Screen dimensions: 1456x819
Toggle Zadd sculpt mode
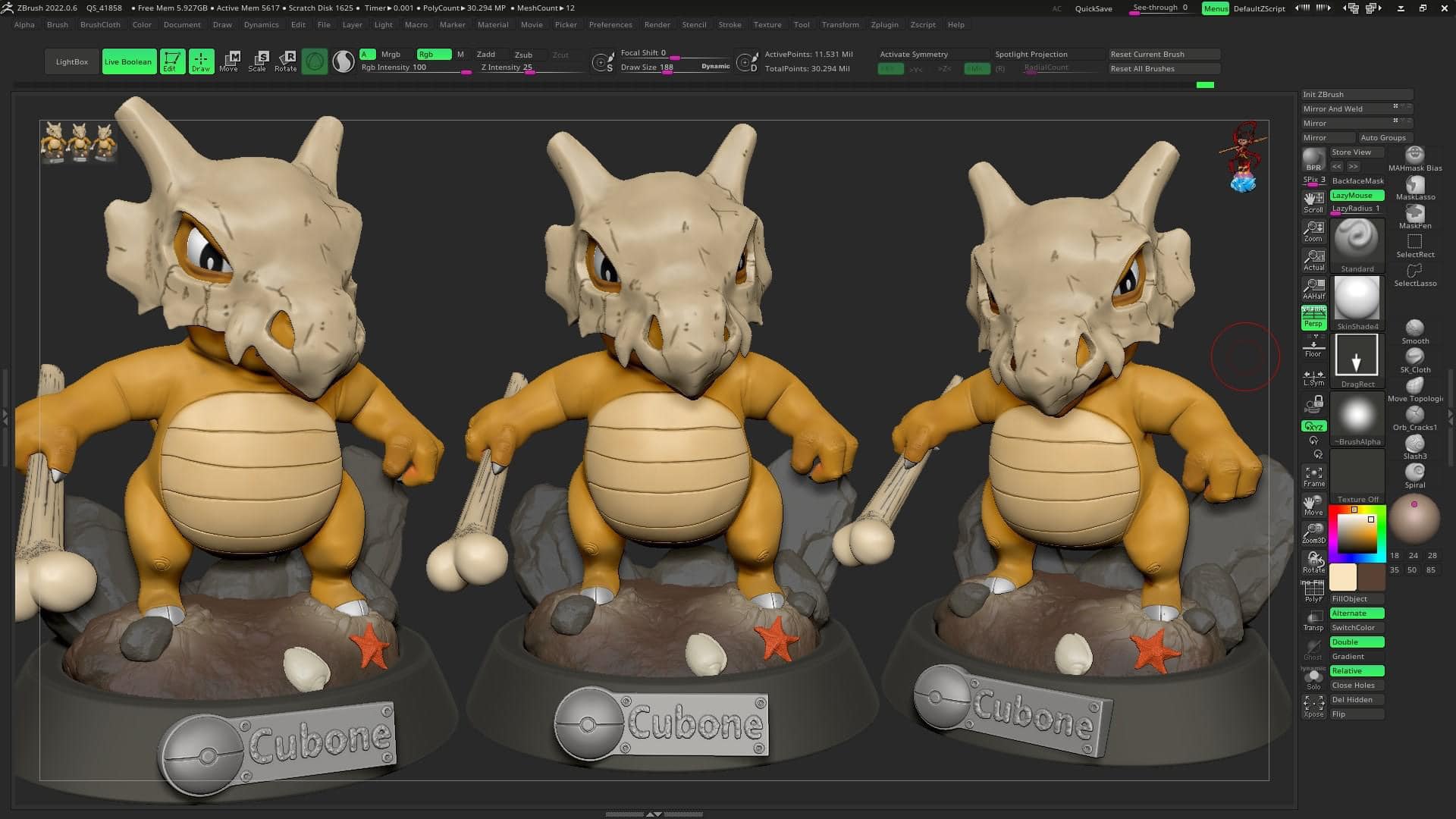point(486,55)
